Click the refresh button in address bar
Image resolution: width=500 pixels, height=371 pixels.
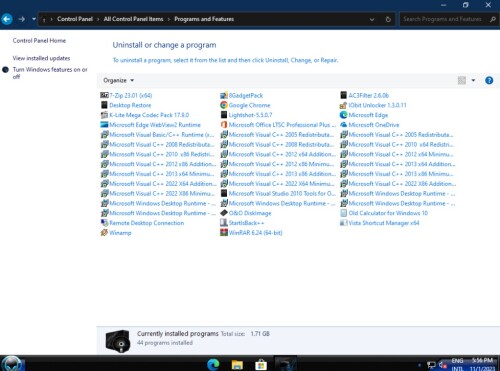(388, 19)
